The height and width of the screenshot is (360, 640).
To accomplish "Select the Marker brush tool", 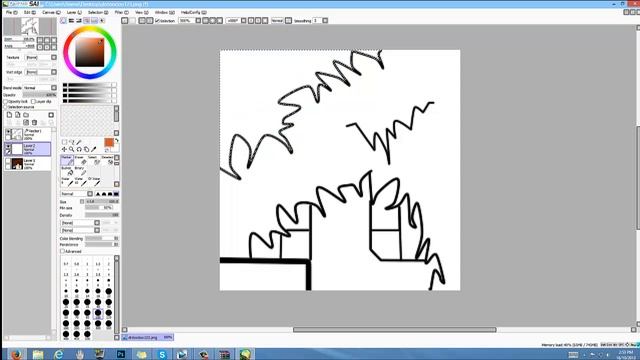I will pos(67,160).
